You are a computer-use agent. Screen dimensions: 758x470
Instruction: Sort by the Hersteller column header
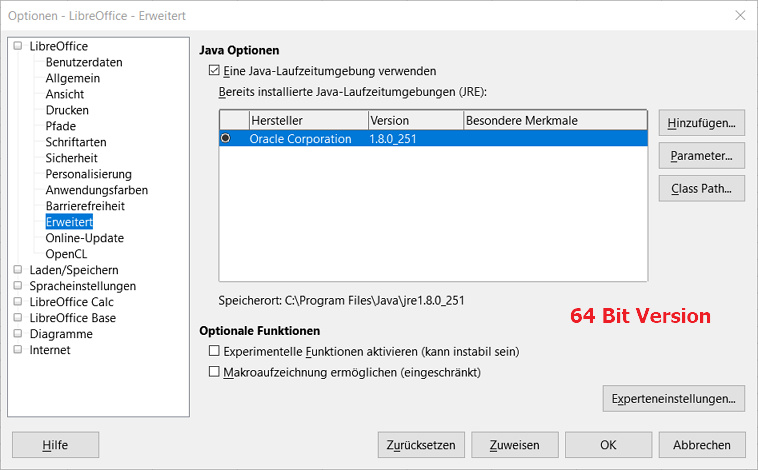(x=308, y=120)
